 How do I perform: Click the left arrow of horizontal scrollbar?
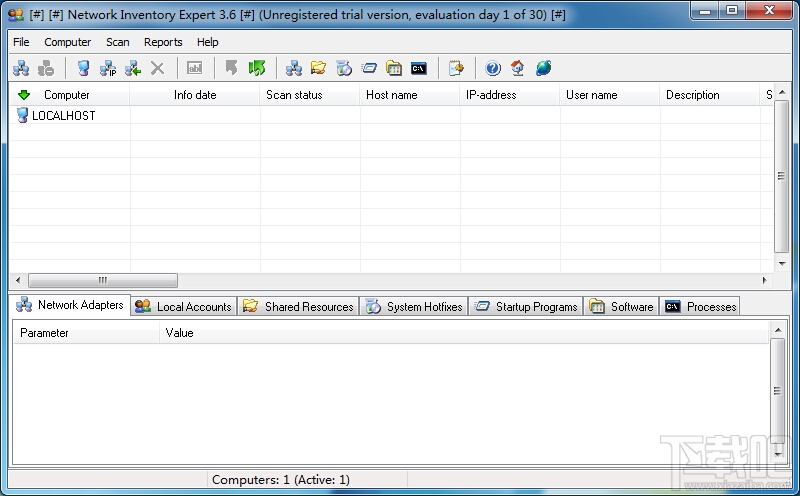(x=18, y=280)
